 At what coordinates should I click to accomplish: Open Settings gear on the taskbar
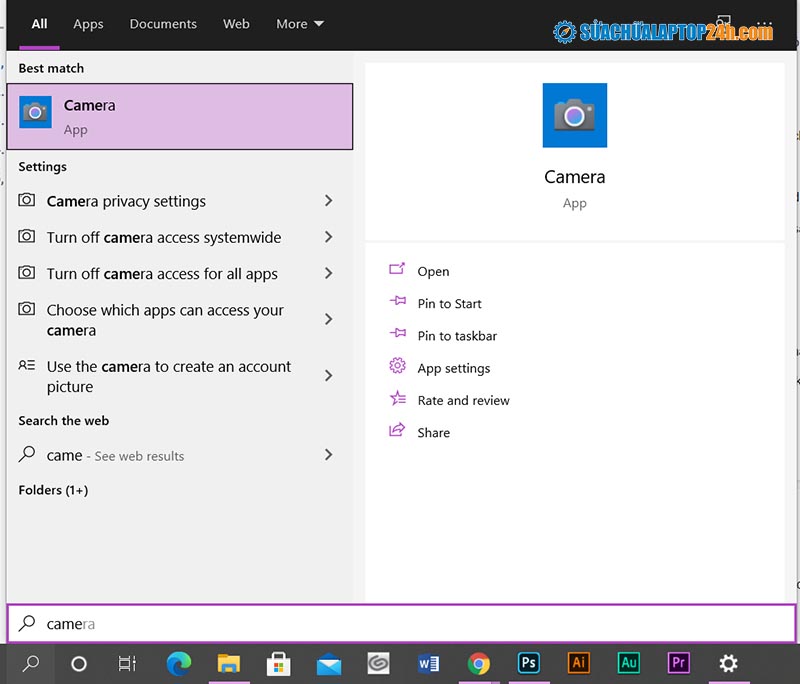[728, 664]
